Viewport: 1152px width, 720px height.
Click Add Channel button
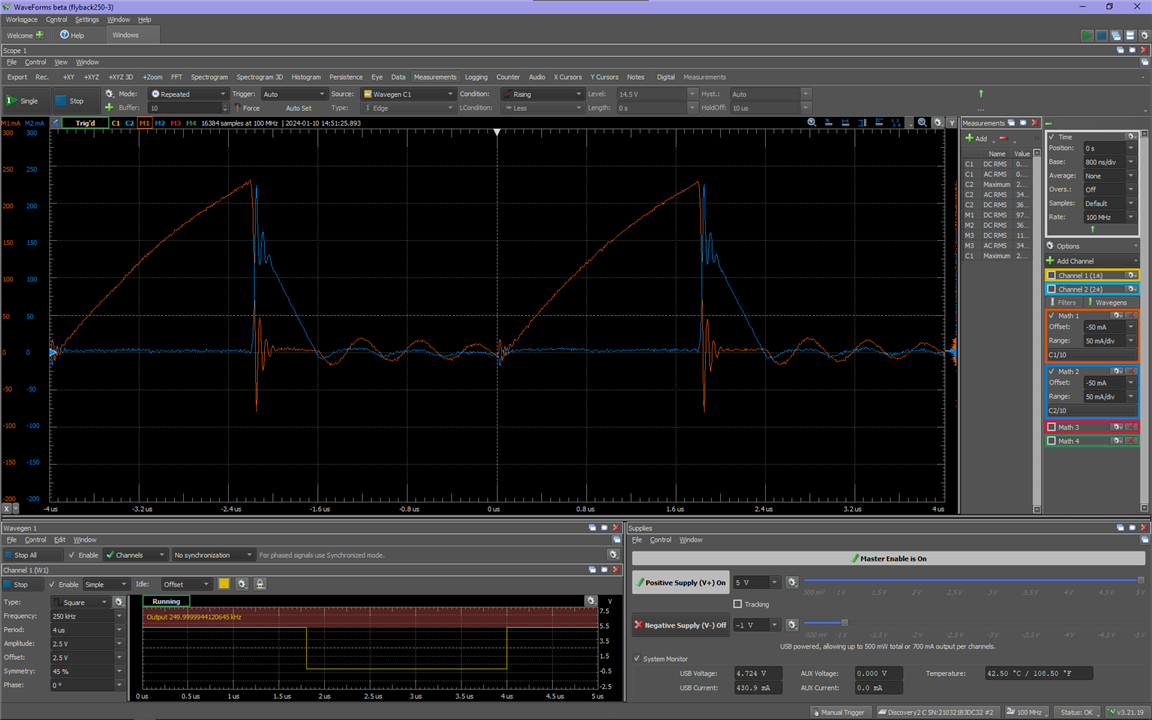1091,261
